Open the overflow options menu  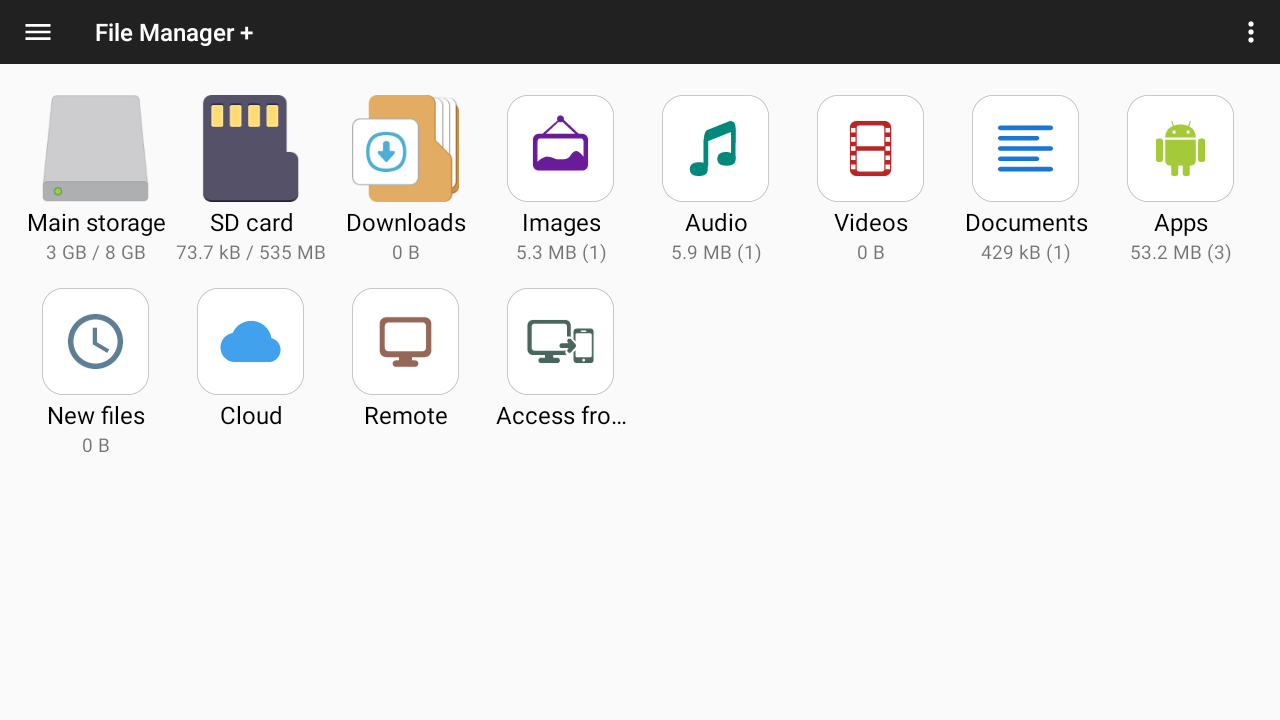tap(1249, 31)
